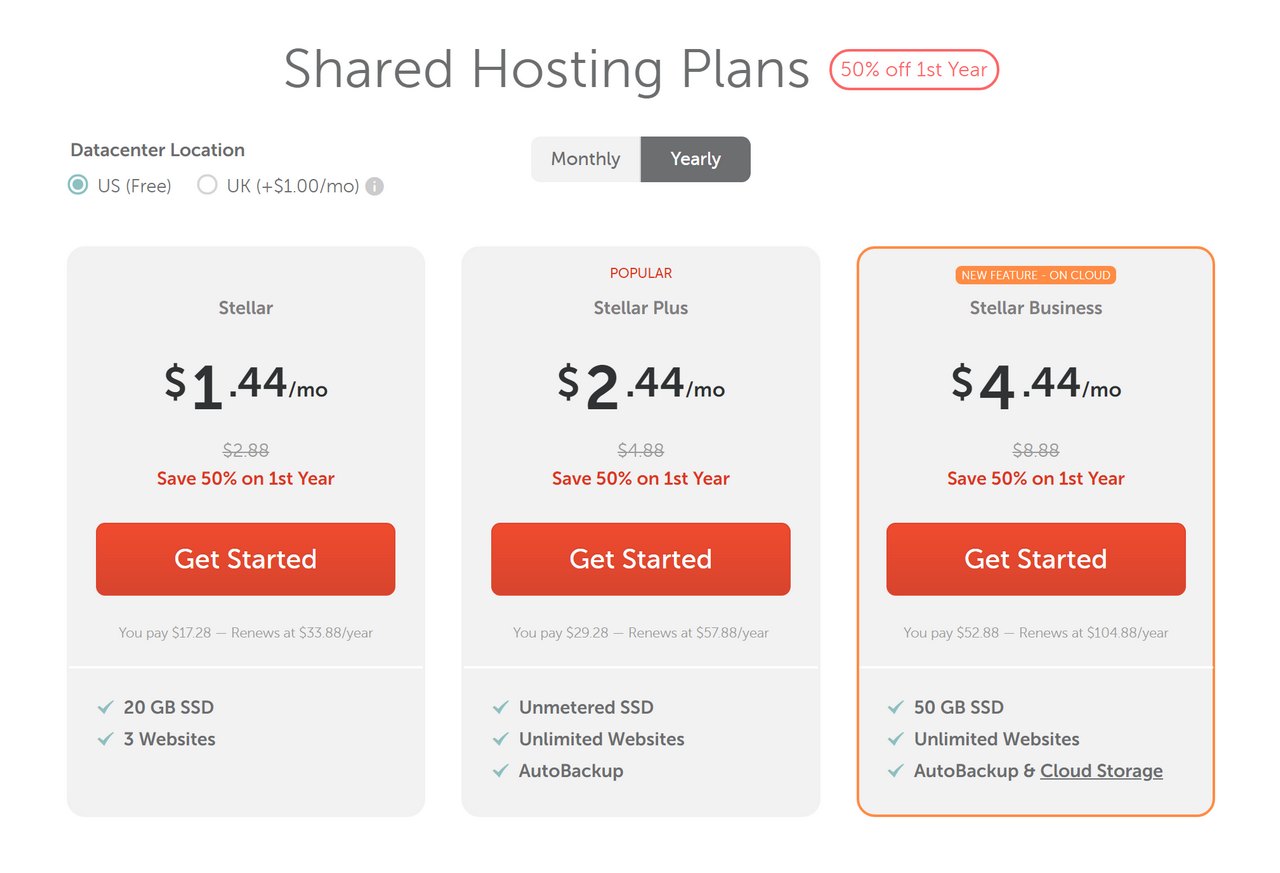Click the checkmark beside AutoBackup in Stellar Plus

pyautogui.click(x=500, y=771)
